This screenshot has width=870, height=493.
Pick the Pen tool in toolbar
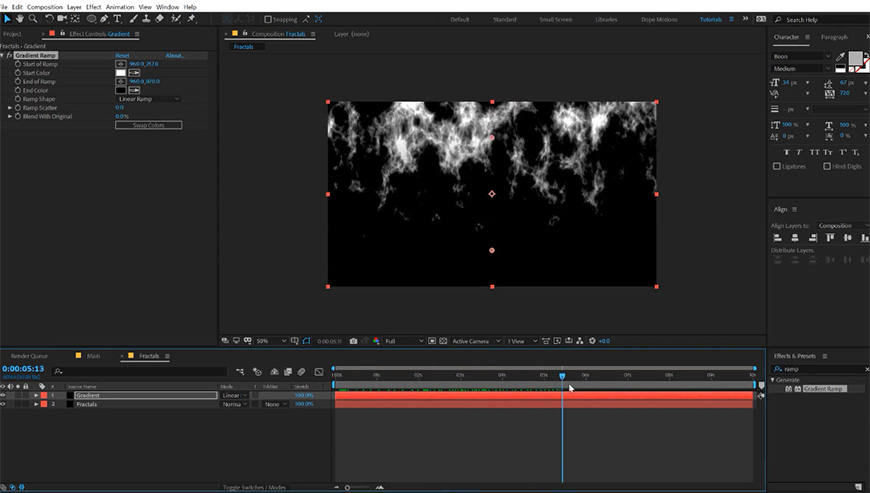click(x=106, y=18)
